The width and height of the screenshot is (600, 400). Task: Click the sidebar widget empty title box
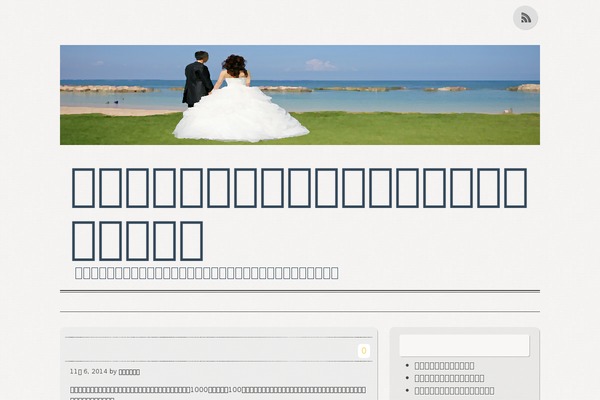[x=465, y=346]
